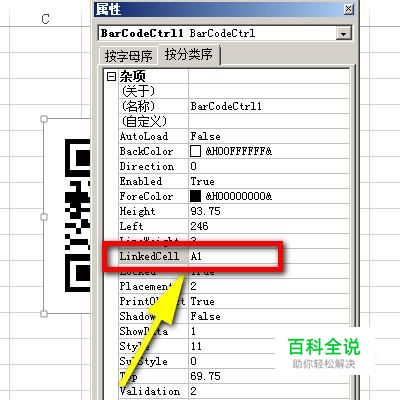Select the Enabled property
This screenshot has height=400, width=400.
pos(153,181)
